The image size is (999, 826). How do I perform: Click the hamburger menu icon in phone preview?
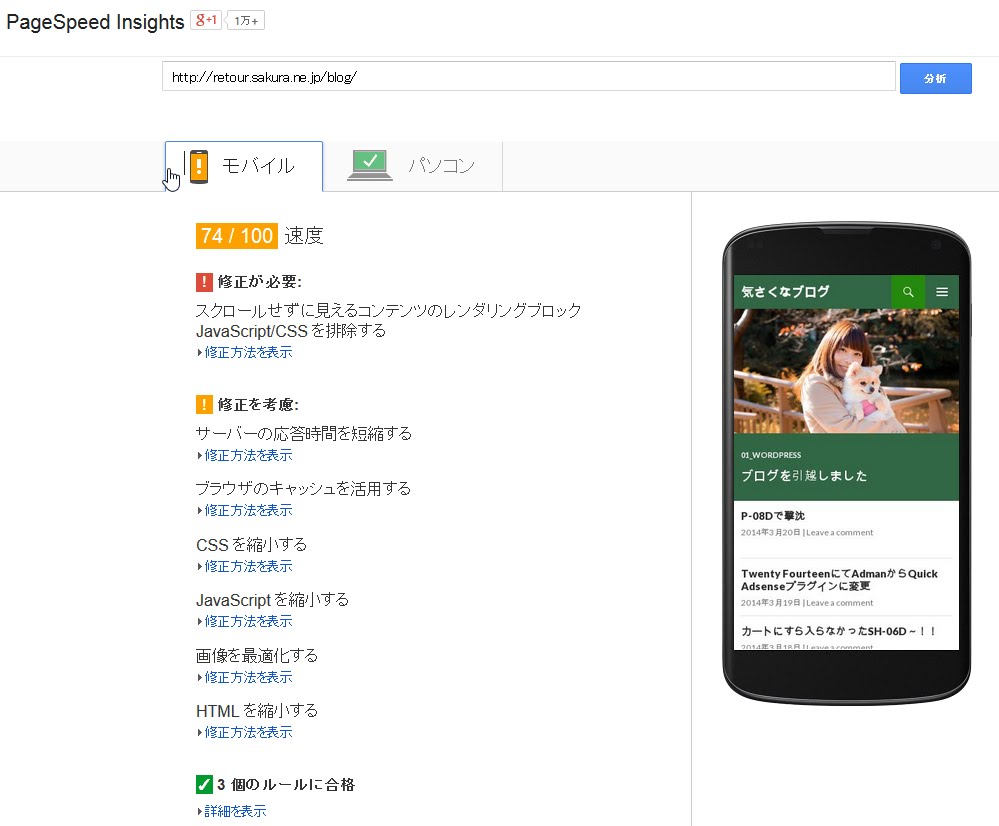tap(942, 292)
